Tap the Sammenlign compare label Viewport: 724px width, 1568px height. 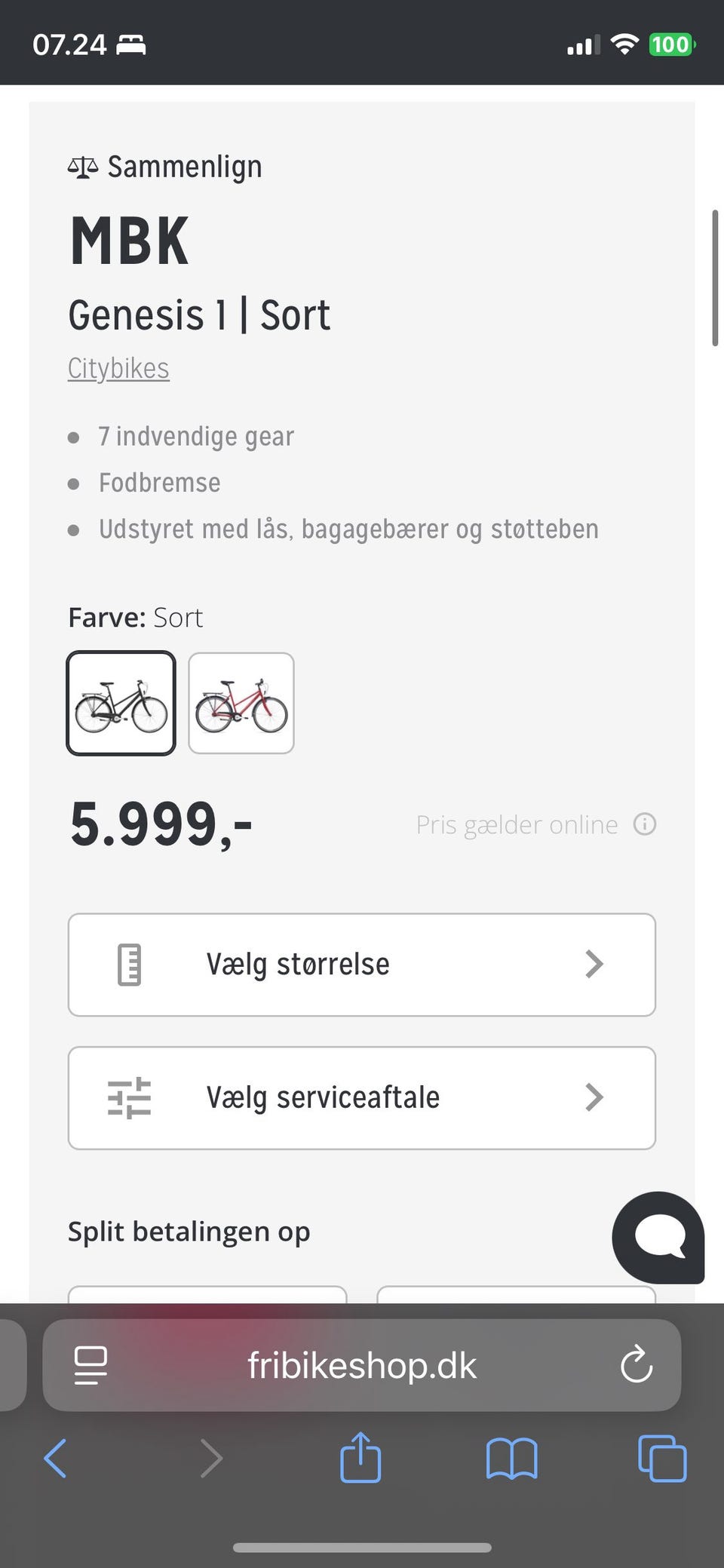click(x=185, y=167)
